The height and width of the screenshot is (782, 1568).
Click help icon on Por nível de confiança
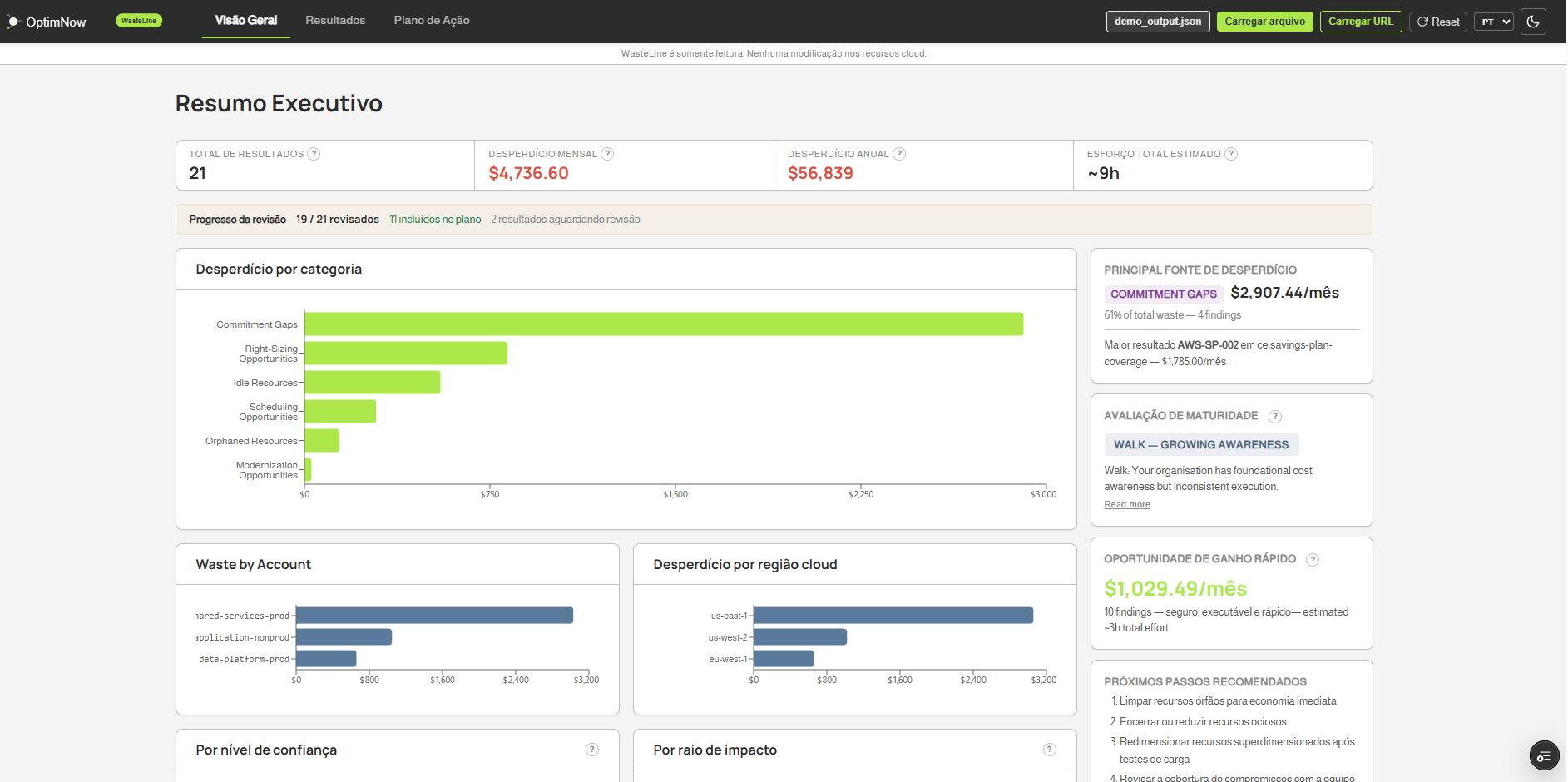tap(592, 750)
